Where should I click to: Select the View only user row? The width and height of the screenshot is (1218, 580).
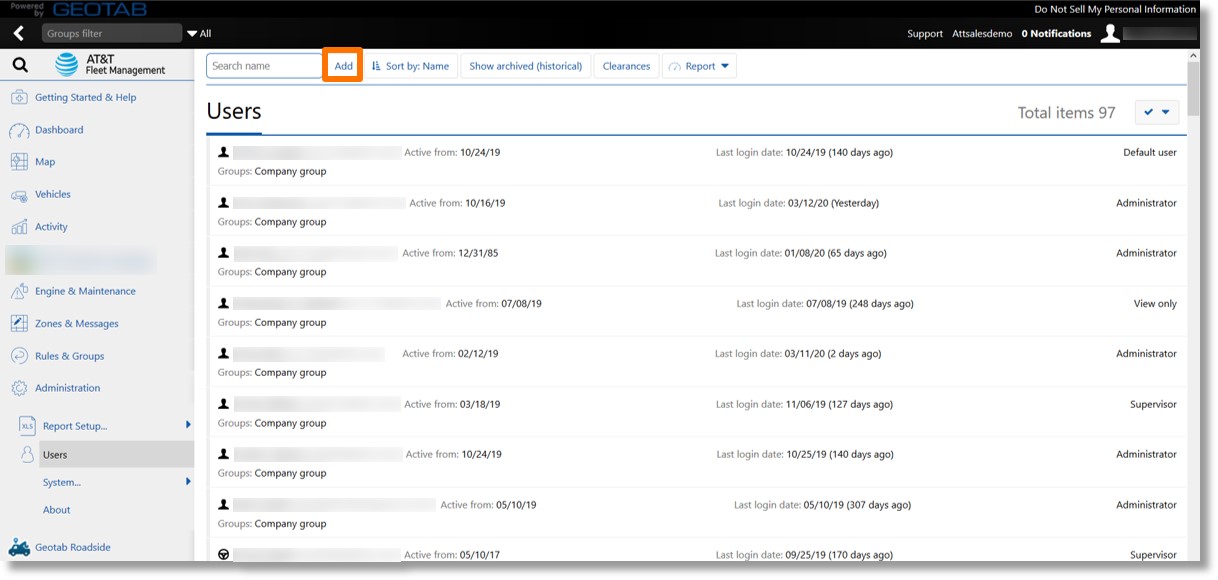coord(697,312)
